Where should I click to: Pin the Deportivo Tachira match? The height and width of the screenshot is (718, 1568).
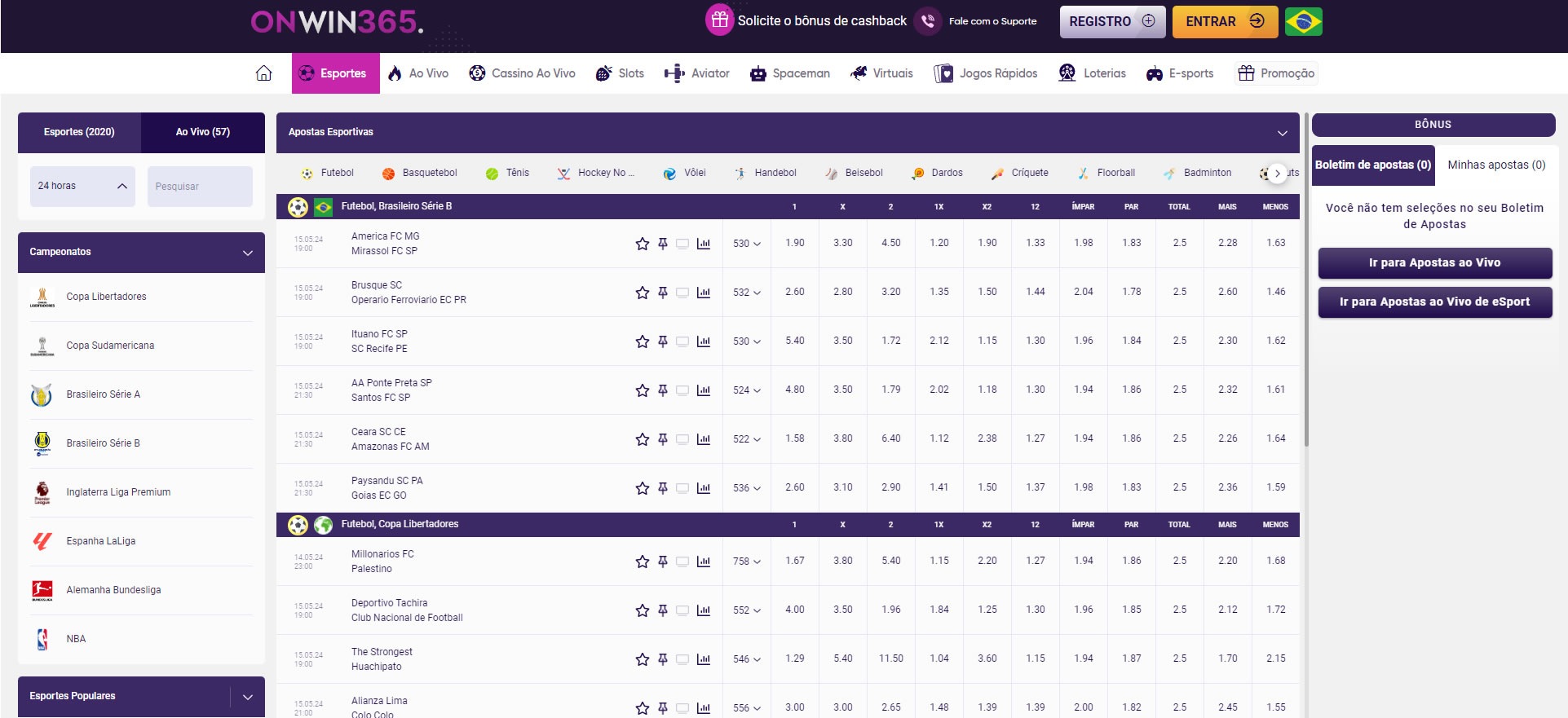[663, 610]
